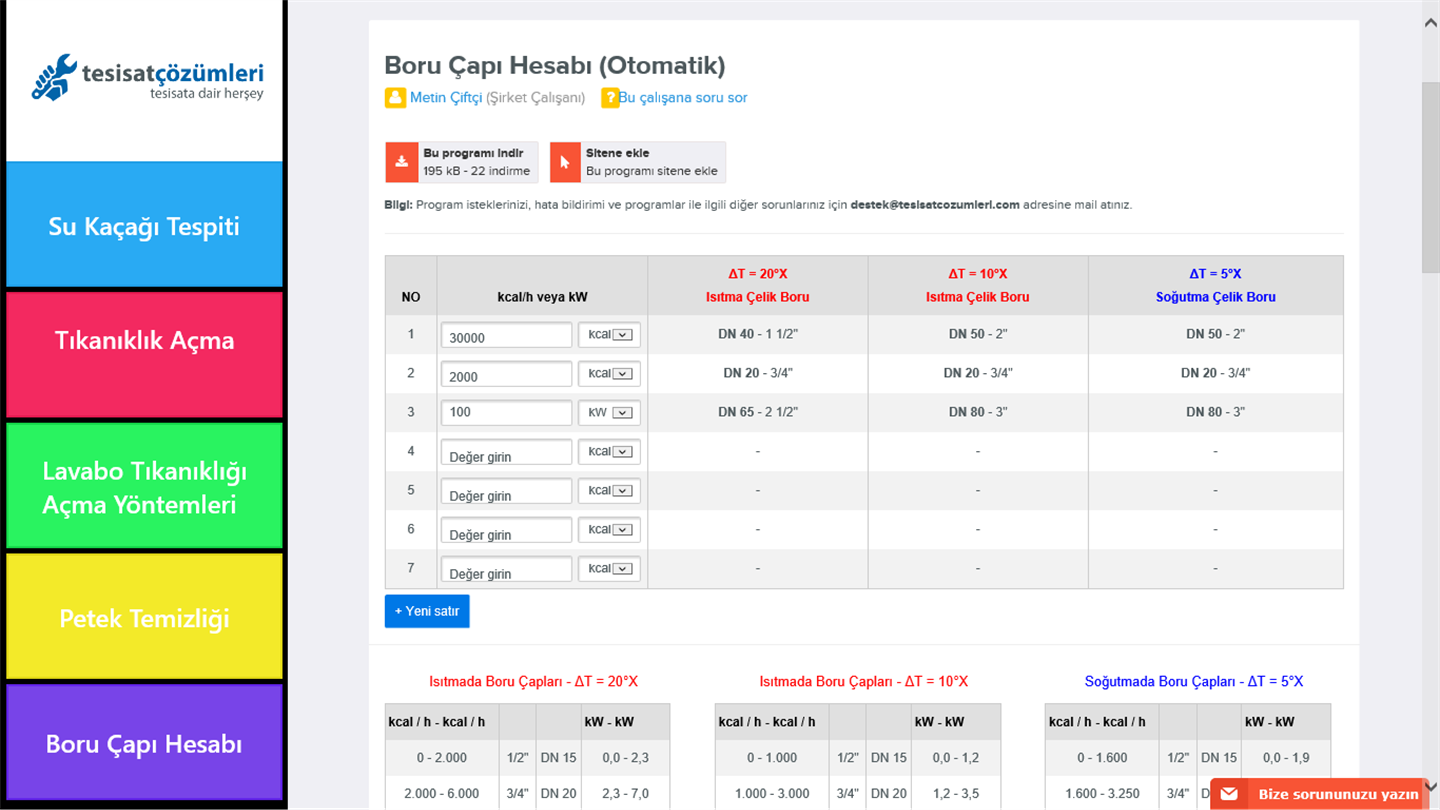Click the value field containing 30000
1440x810 pixels.
click(506, 335)
